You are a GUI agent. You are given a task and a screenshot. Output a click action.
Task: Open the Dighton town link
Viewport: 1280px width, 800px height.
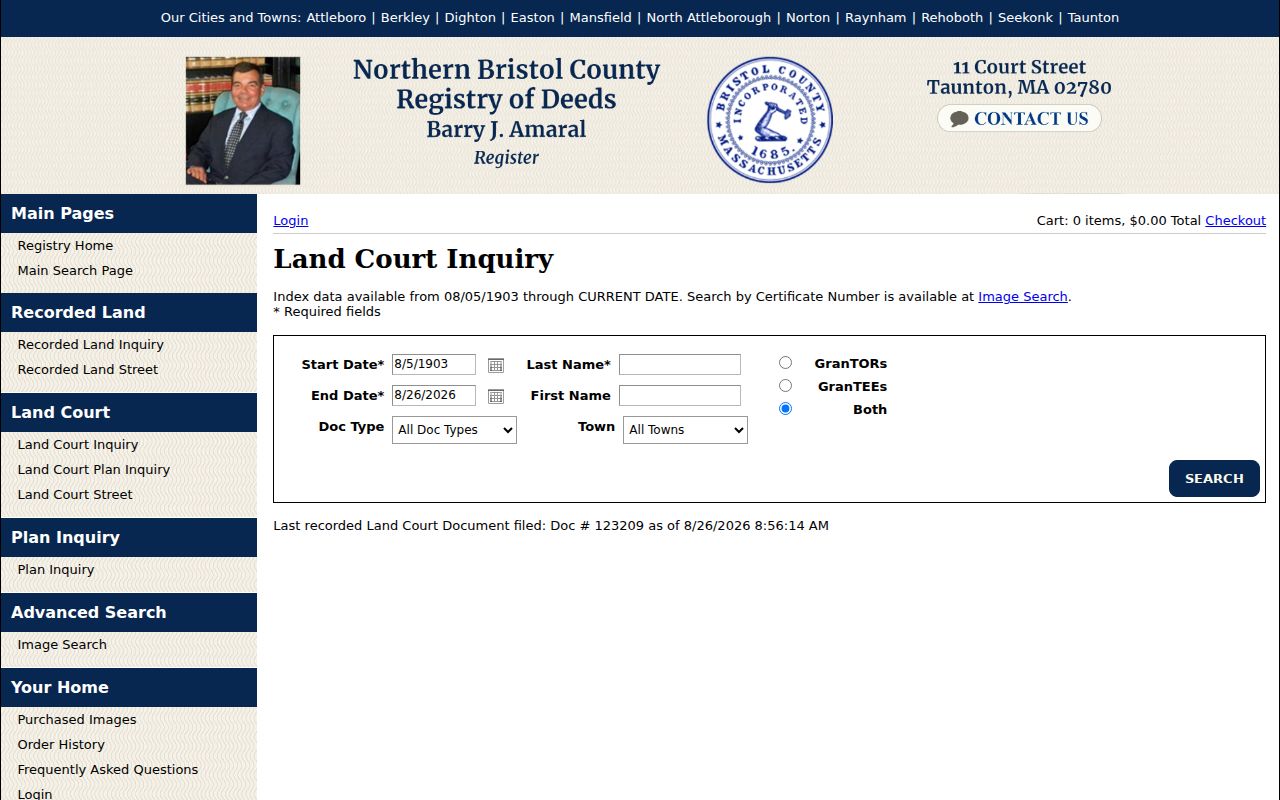(x=470, y=18)
